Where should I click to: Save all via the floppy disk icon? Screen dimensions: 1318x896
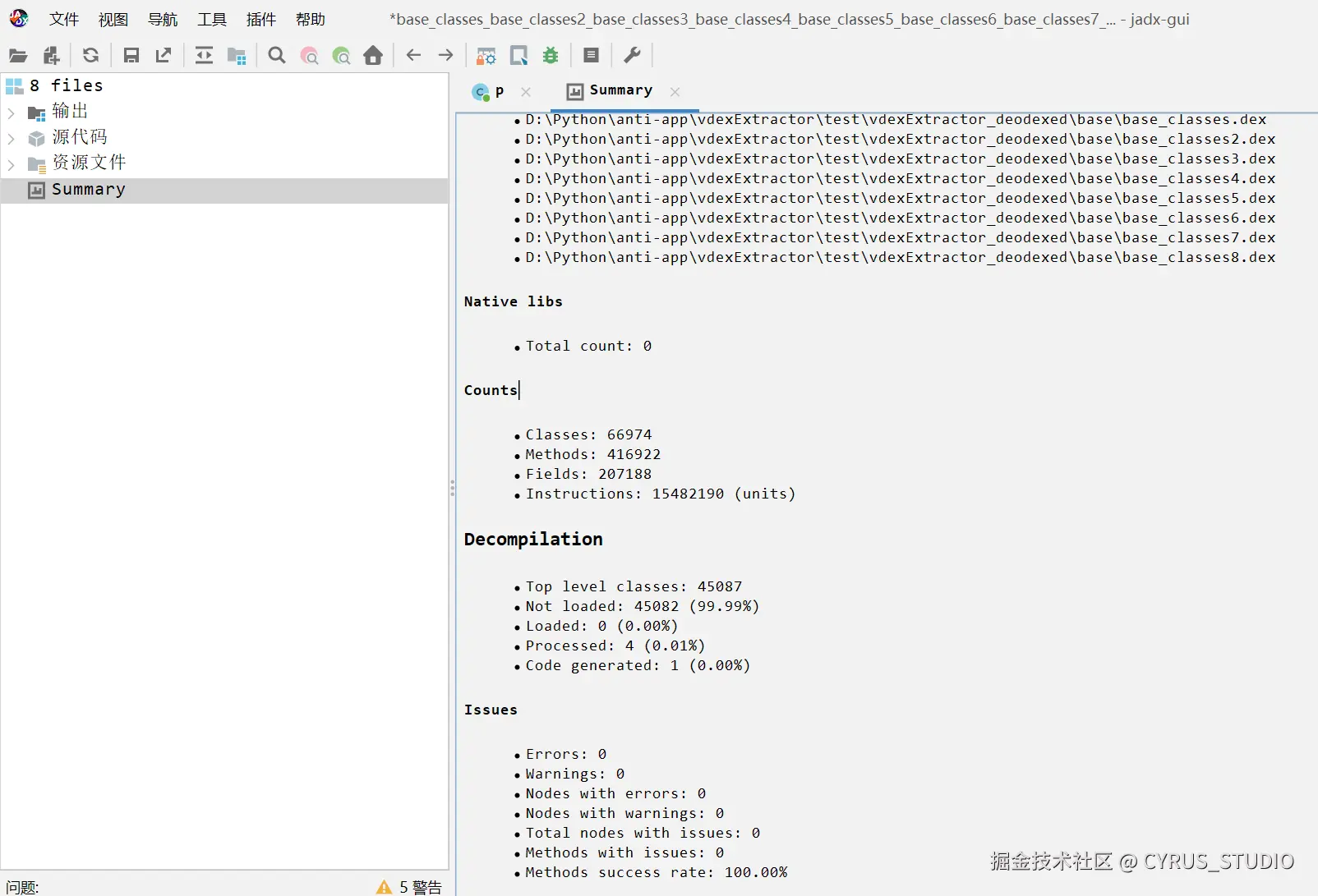pos(131,55)
